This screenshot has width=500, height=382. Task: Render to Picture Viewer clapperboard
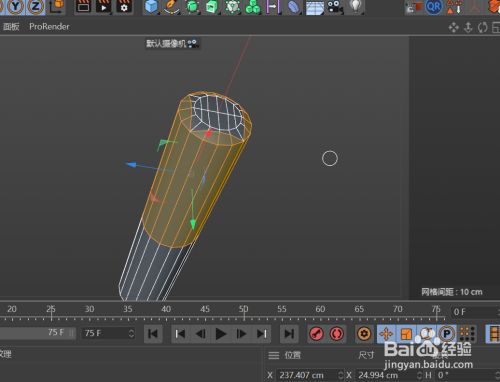[x=103, y=6]
